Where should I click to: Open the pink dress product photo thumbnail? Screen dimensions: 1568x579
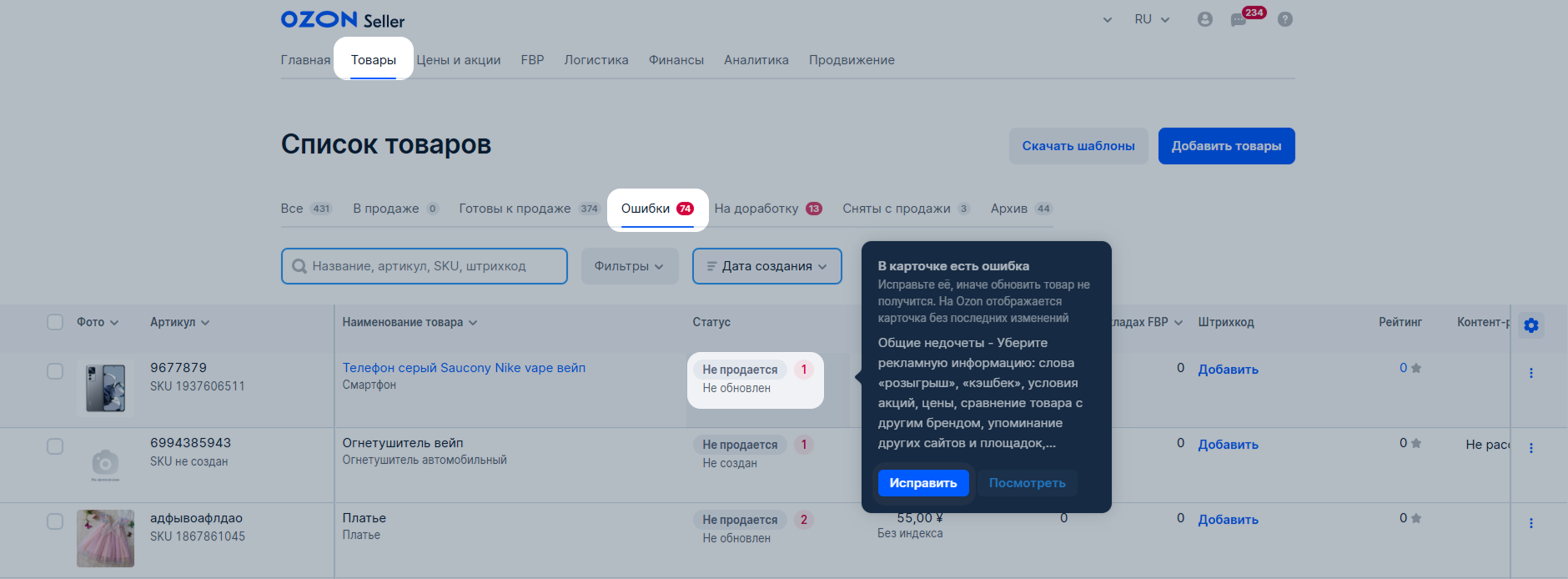pos(105,538)
